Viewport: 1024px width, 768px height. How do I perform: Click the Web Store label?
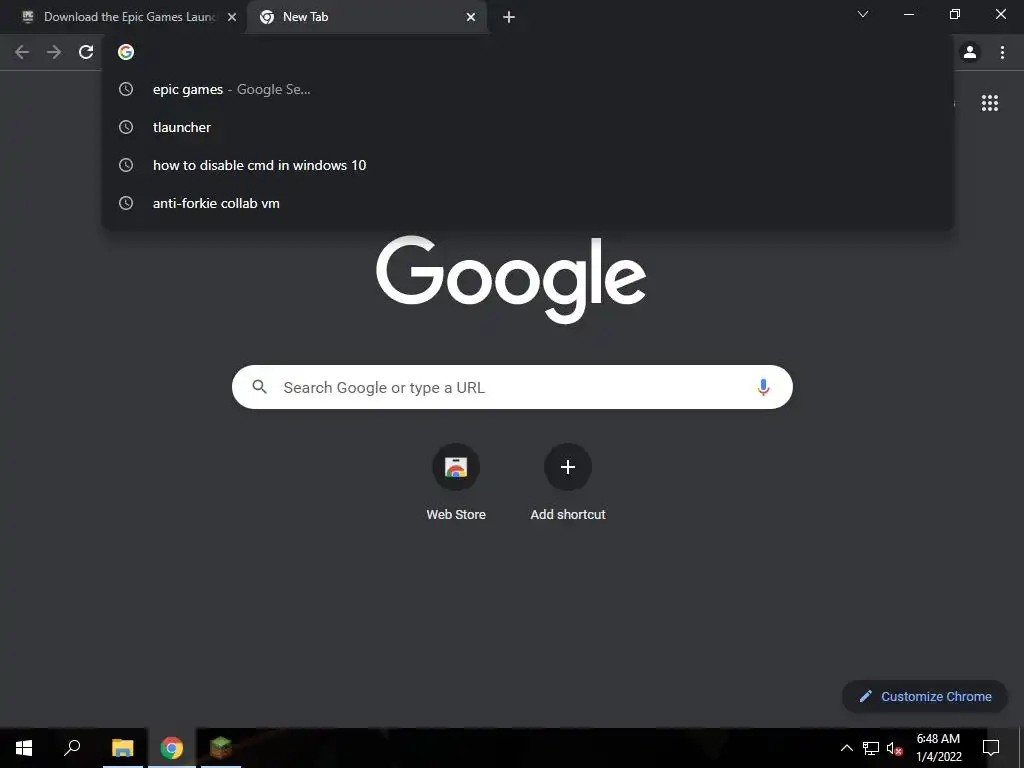click(456, 515)
